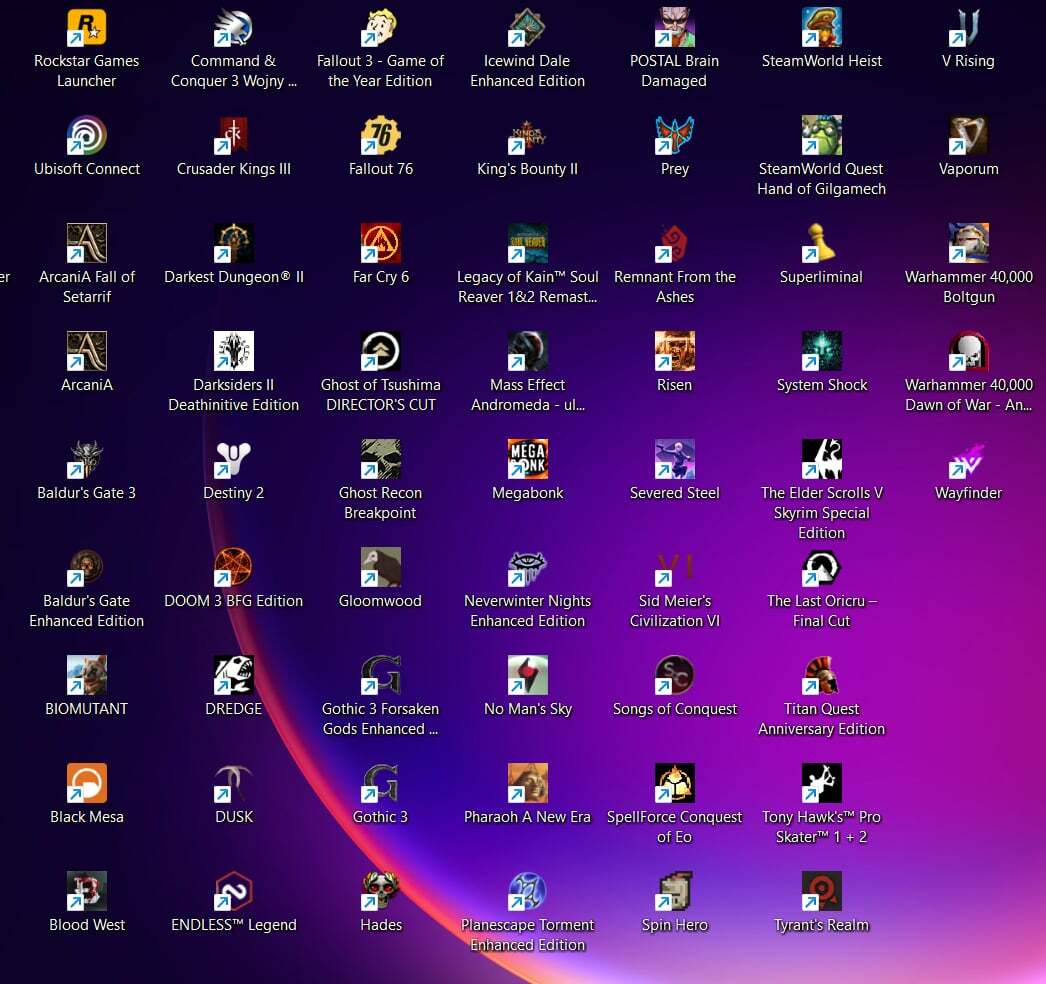
Task: Select the Prey game shortcut
Action: [x=675, y=136]
